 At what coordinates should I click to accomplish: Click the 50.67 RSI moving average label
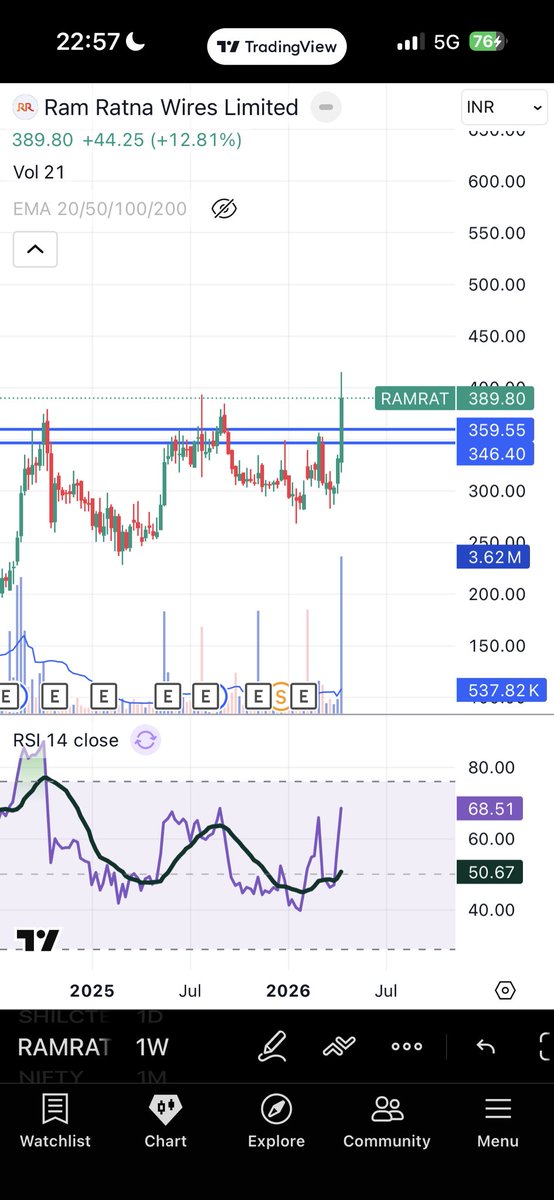(x=490, y=873)
